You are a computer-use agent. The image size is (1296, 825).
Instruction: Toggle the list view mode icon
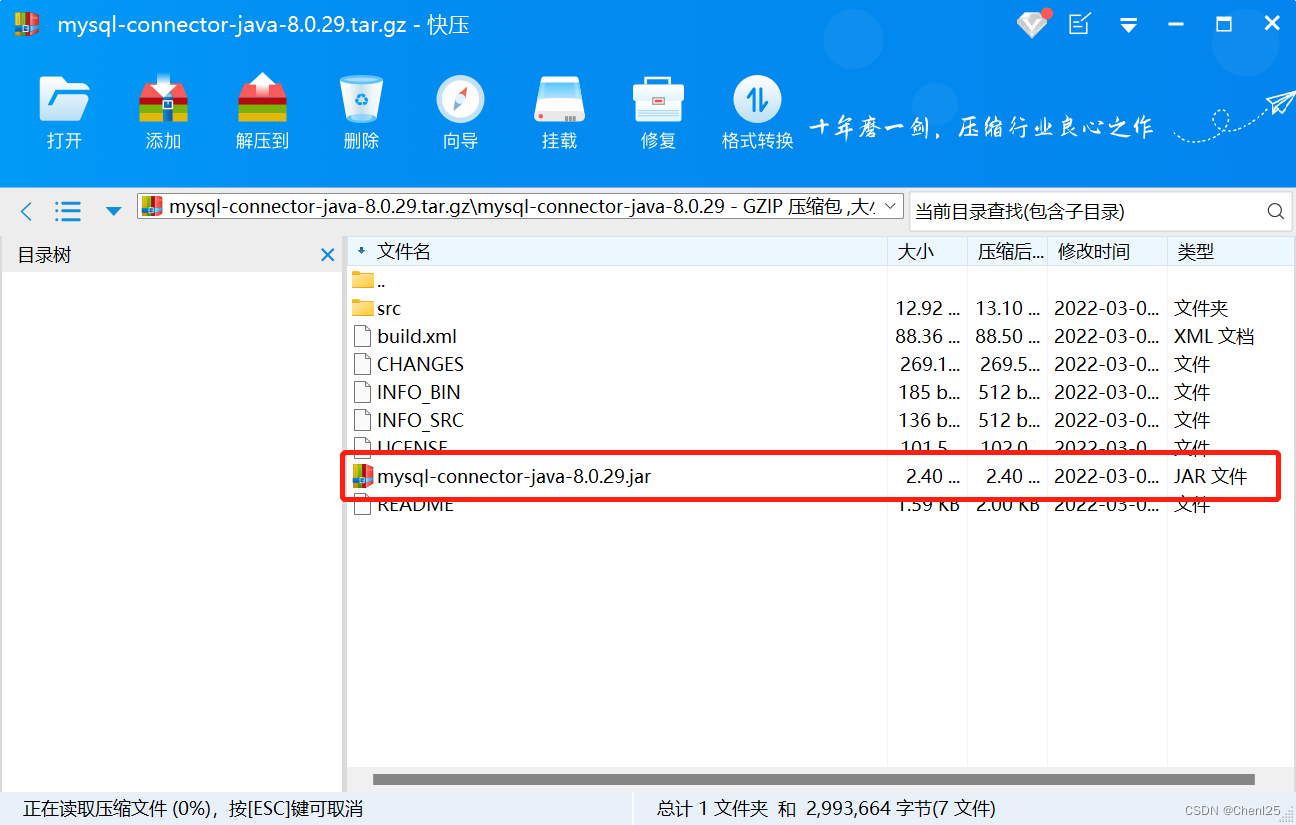68,211
